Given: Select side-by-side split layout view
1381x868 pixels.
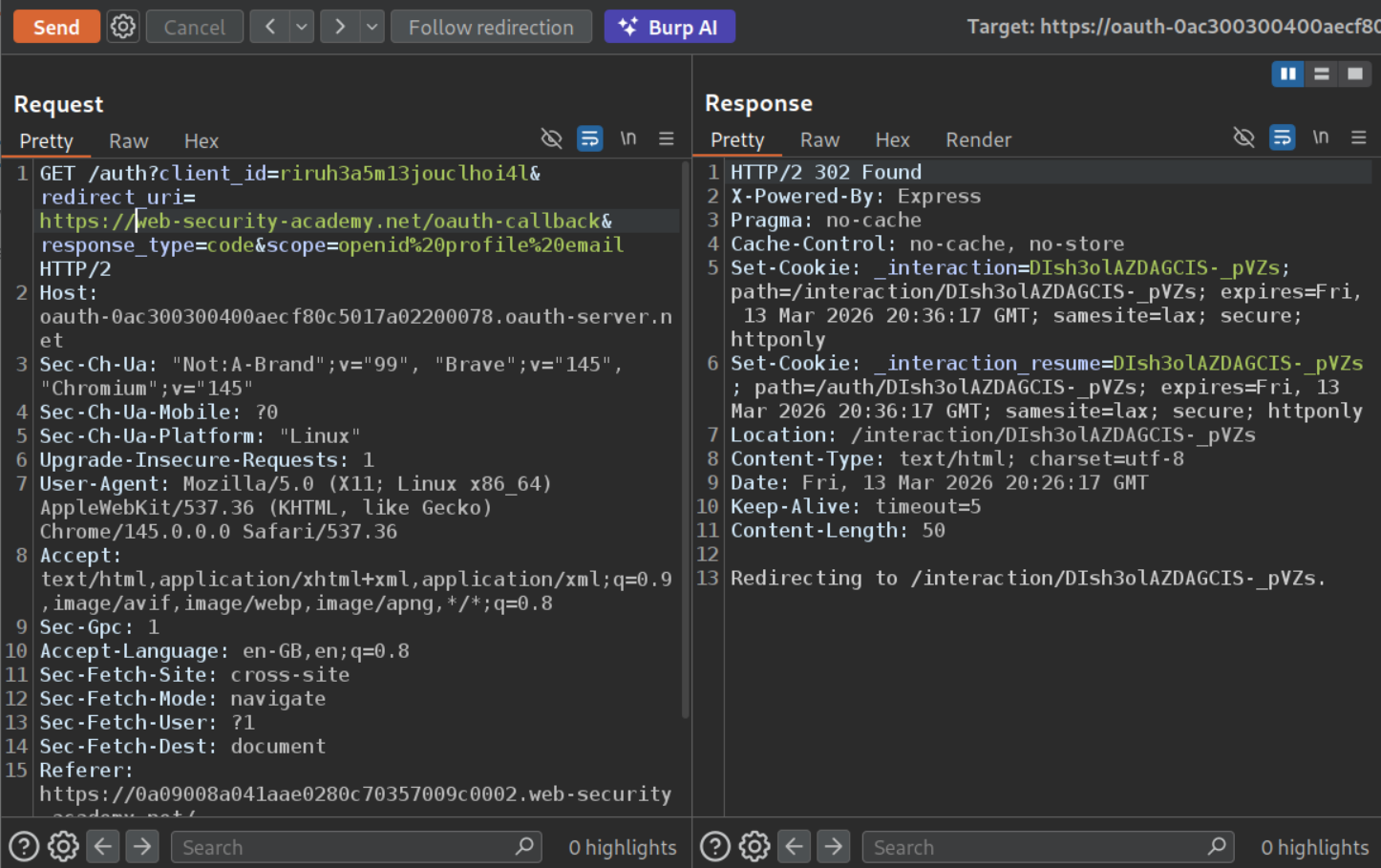Looking at the screenshot, I should pos(1287,74).
